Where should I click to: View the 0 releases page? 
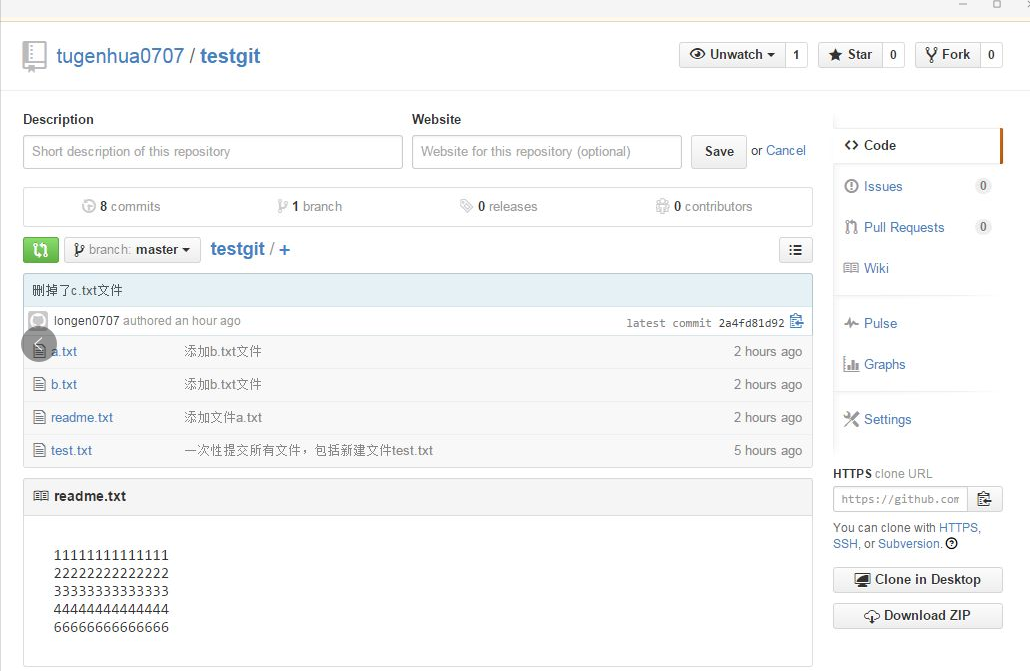tap(499, 206)
